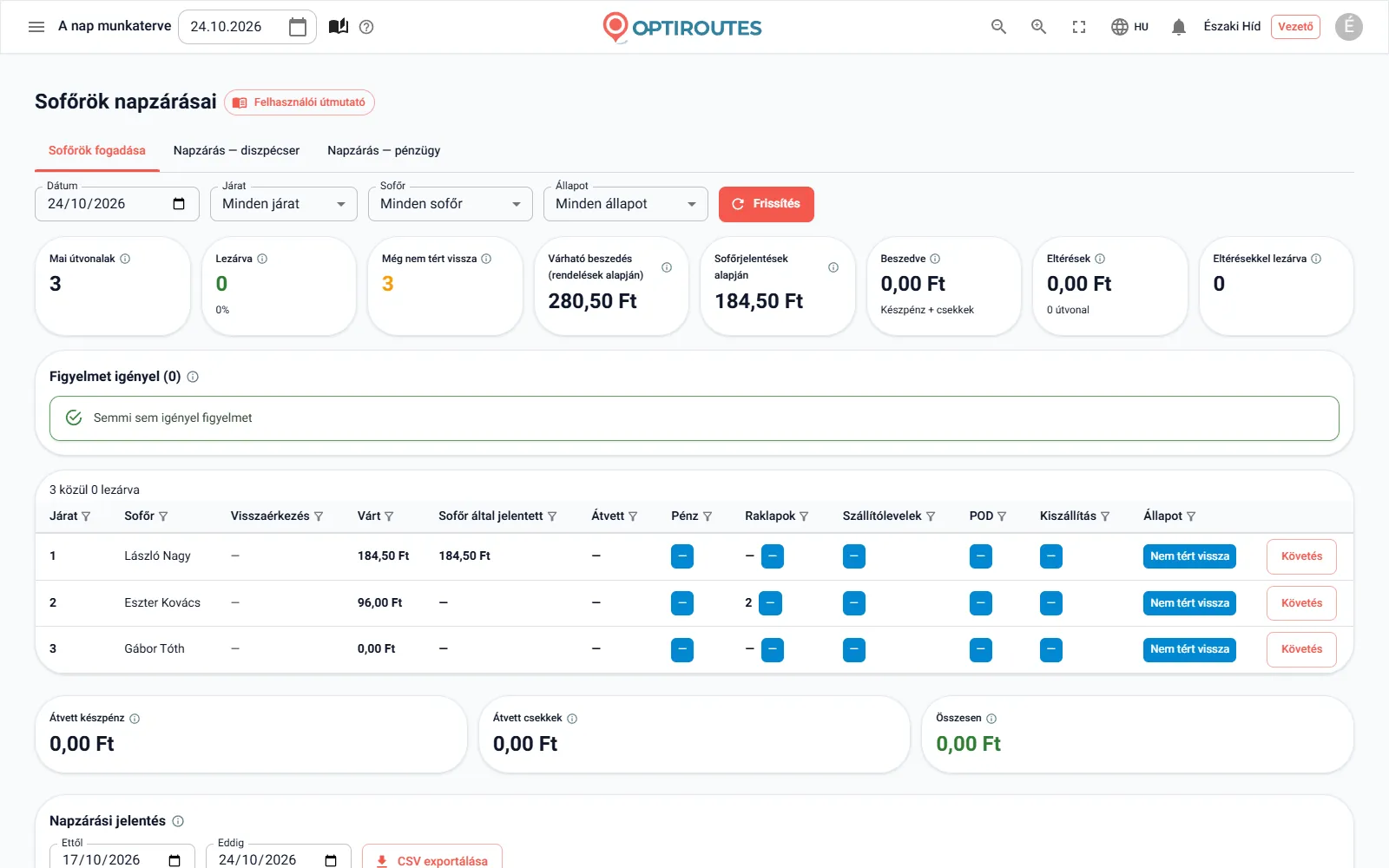Click the zoom-in magnifier icon

coord(1038,27)
